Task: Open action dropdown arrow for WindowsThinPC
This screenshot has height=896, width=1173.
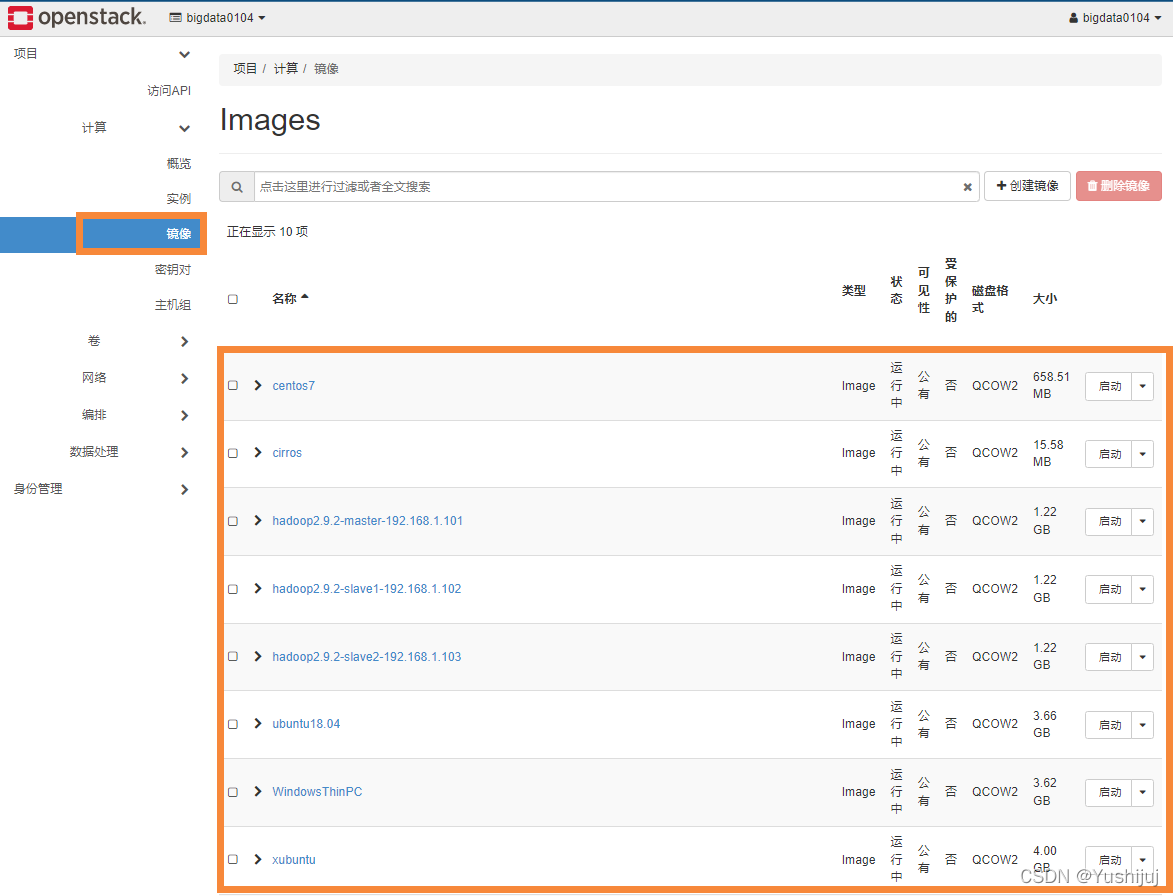Action: (1142, 792)
